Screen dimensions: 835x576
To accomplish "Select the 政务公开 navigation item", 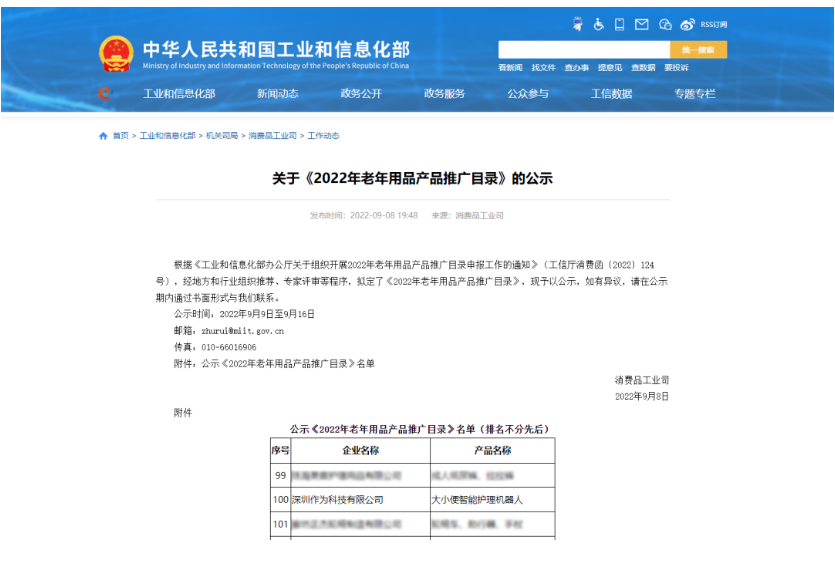I will [x=361, y=94].
